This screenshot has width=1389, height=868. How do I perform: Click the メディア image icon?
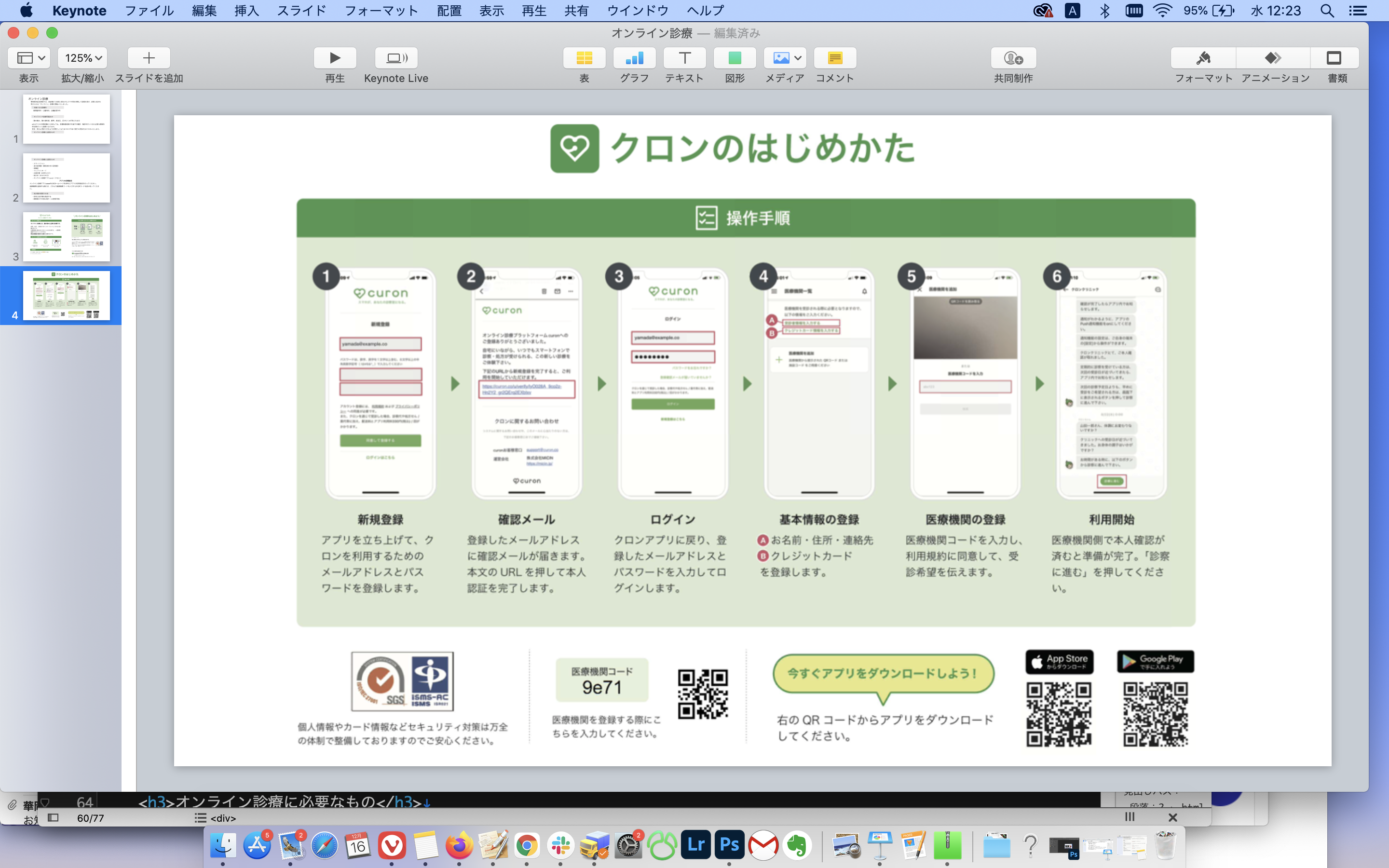click(x=781, y=58)
